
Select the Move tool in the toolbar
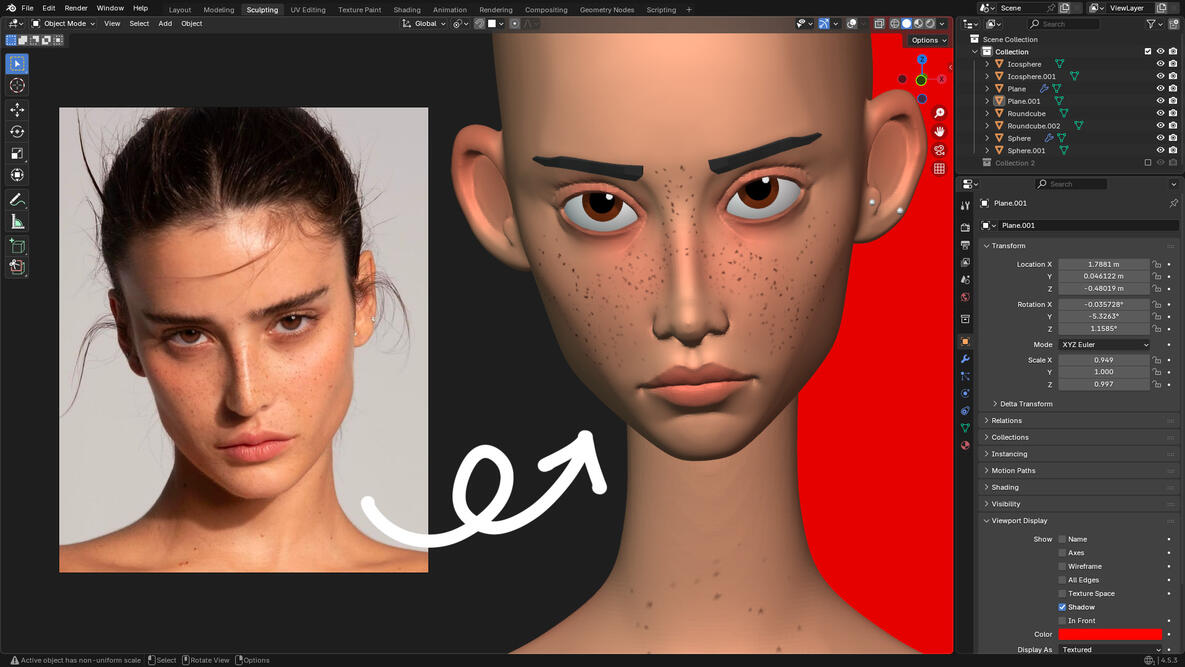point(16,110)
